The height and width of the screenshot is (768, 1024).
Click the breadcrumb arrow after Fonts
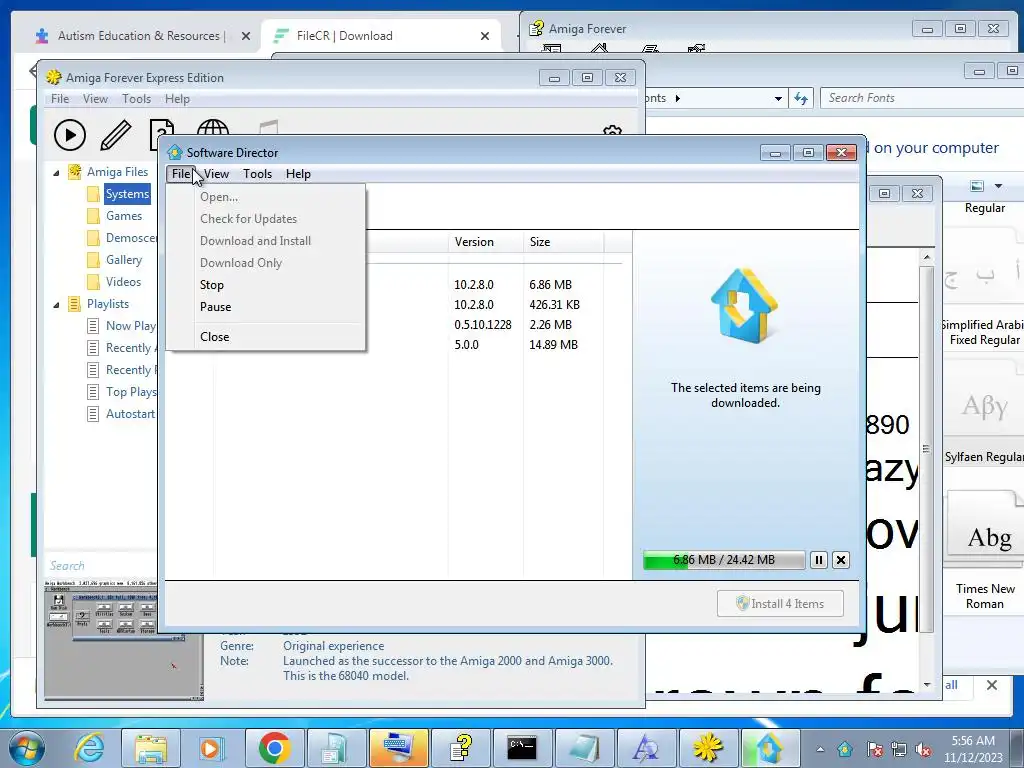click(677, 98)
